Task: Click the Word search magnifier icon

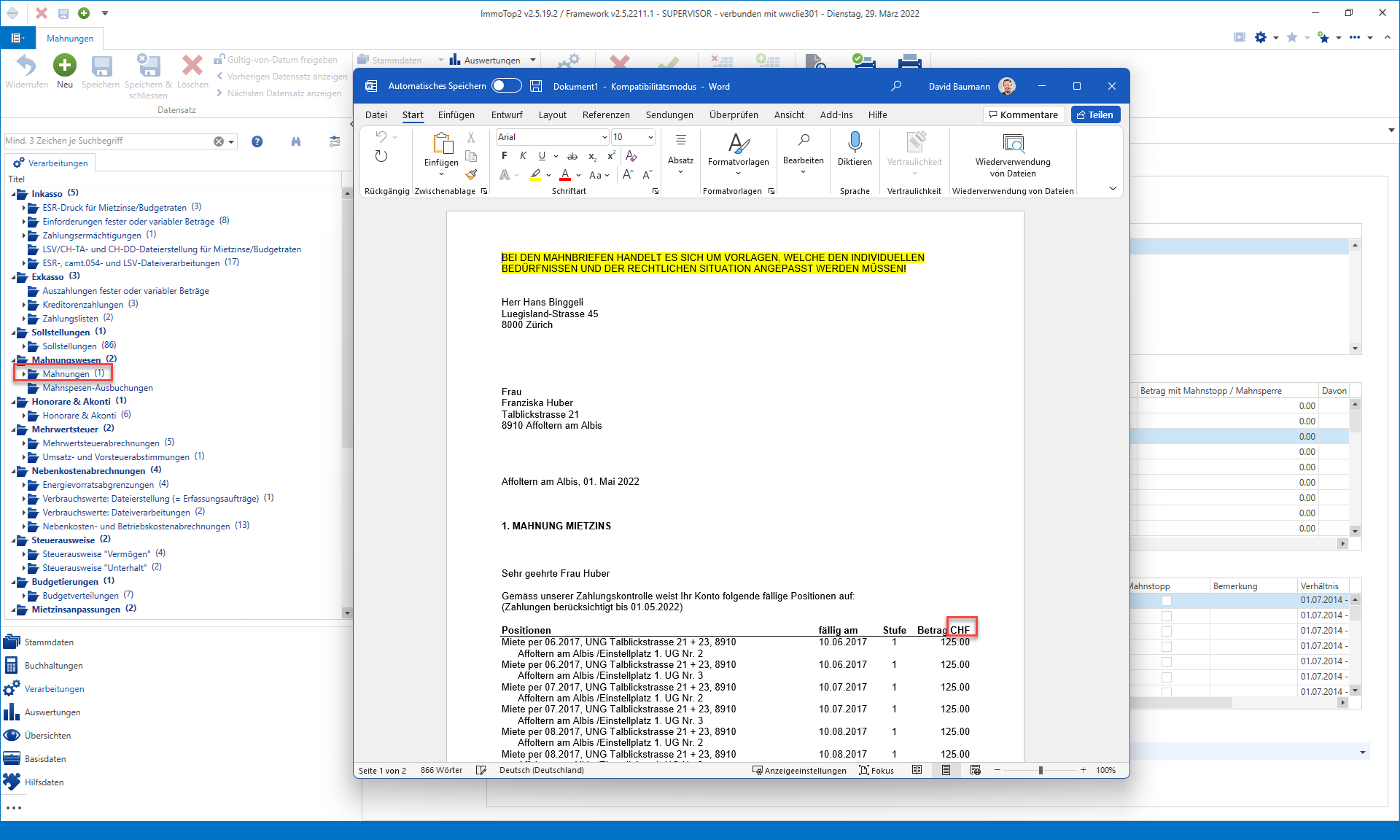Action: (896, 86)
